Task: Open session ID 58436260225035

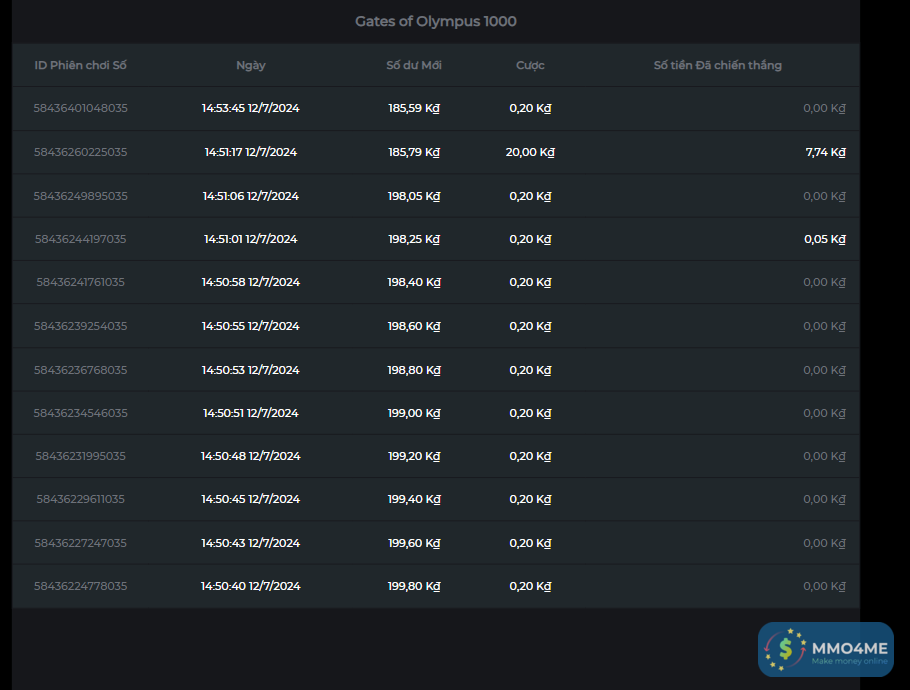Action: click(x=81, y=152)
